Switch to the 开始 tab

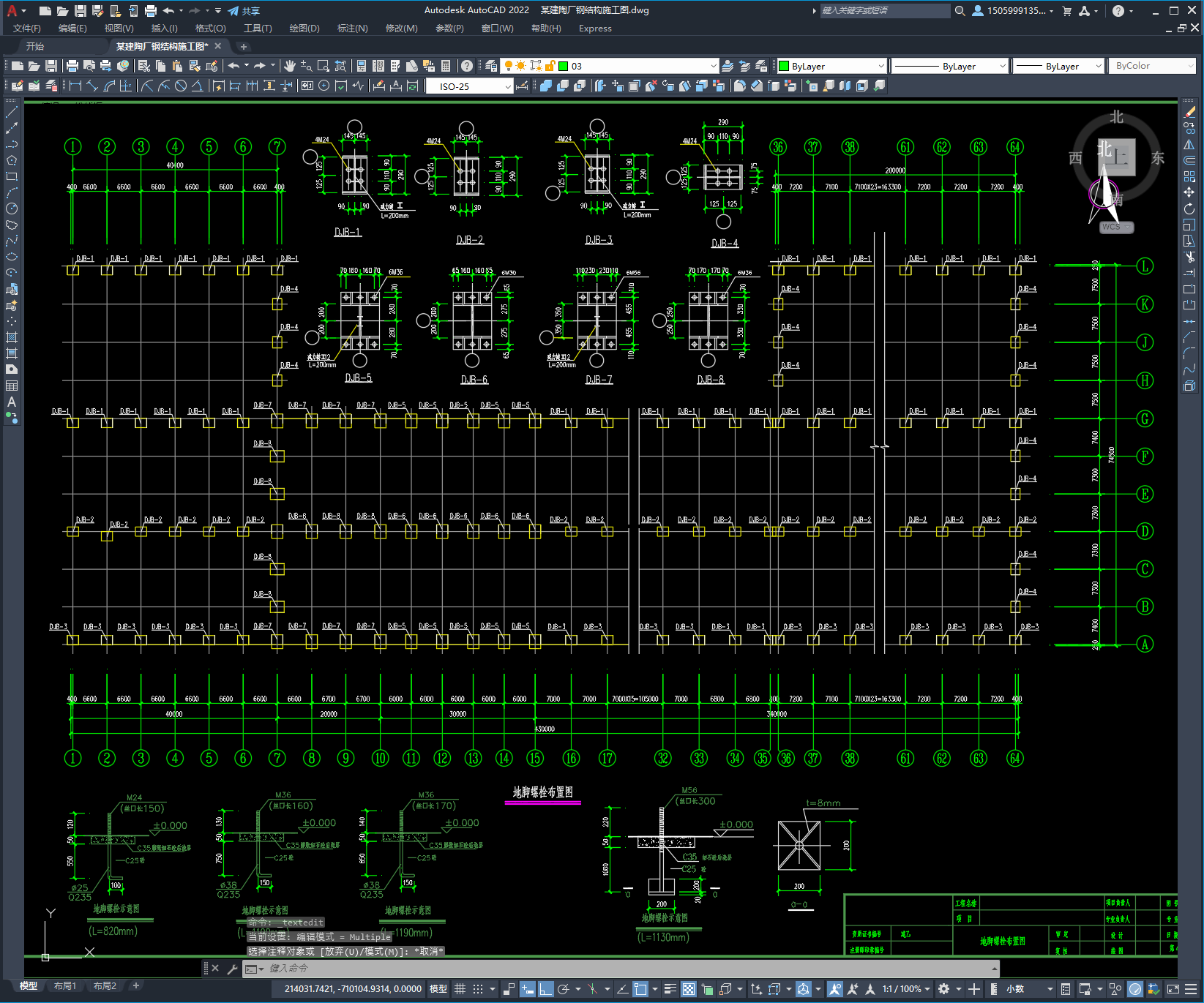[x=35, y=46]
